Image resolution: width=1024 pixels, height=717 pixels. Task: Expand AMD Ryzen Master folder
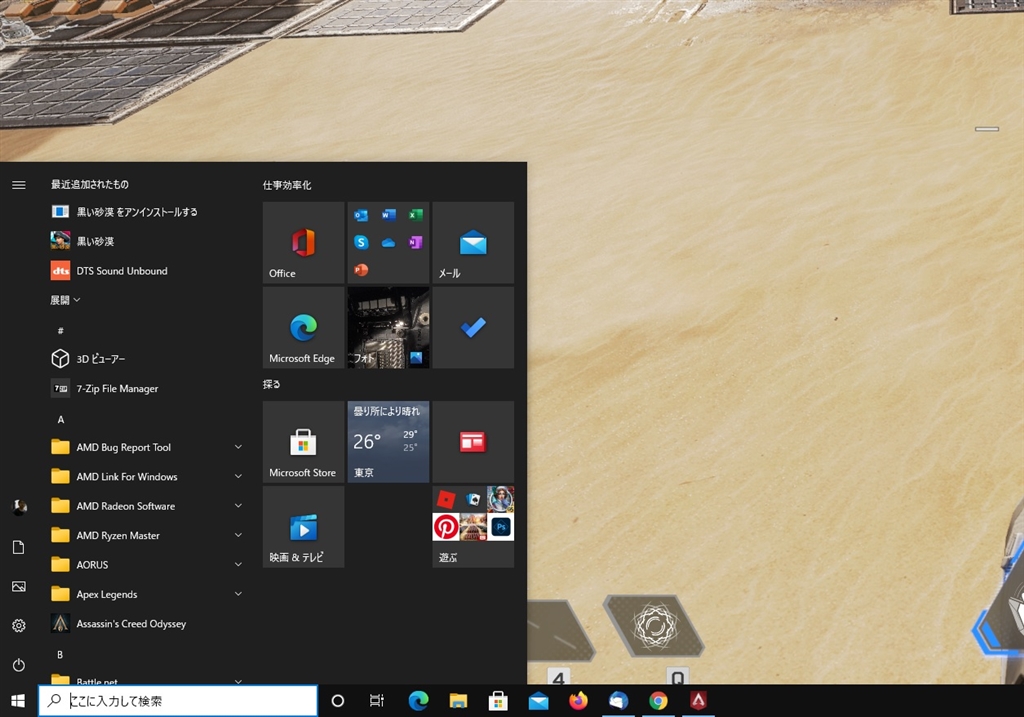(147, 535)
